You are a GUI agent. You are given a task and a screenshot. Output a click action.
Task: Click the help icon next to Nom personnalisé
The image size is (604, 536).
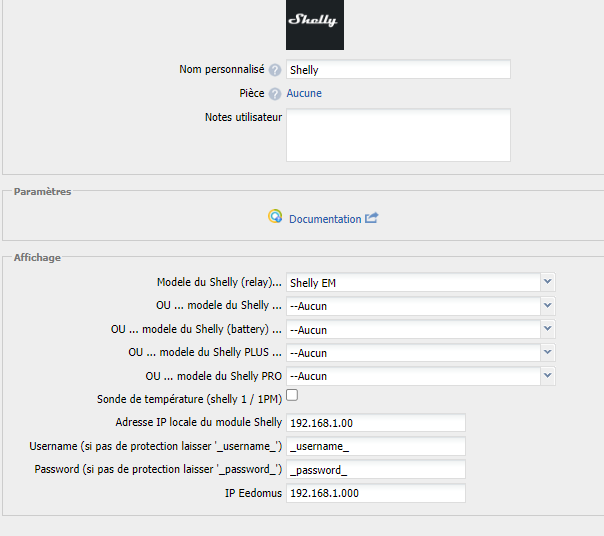pos(275,70)
